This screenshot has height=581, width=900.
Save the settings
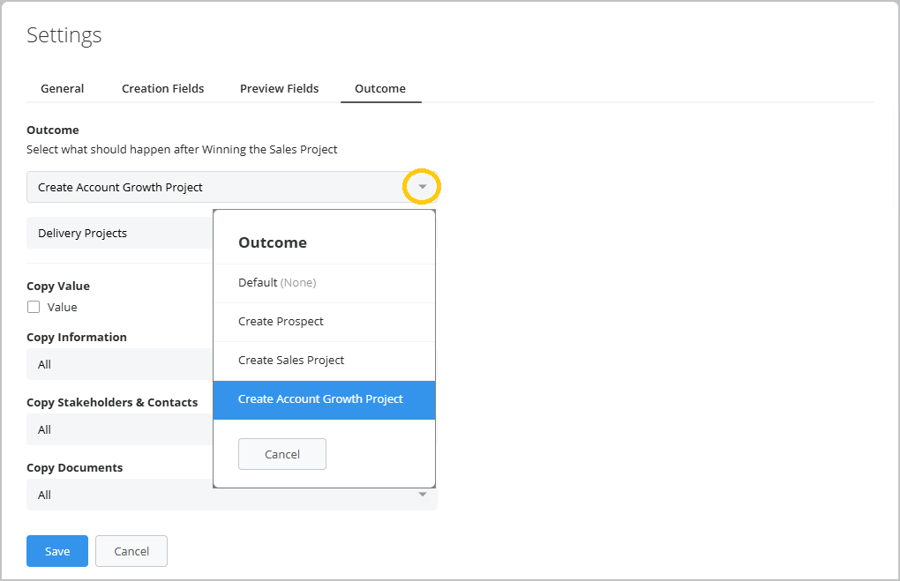click(57, 551)
